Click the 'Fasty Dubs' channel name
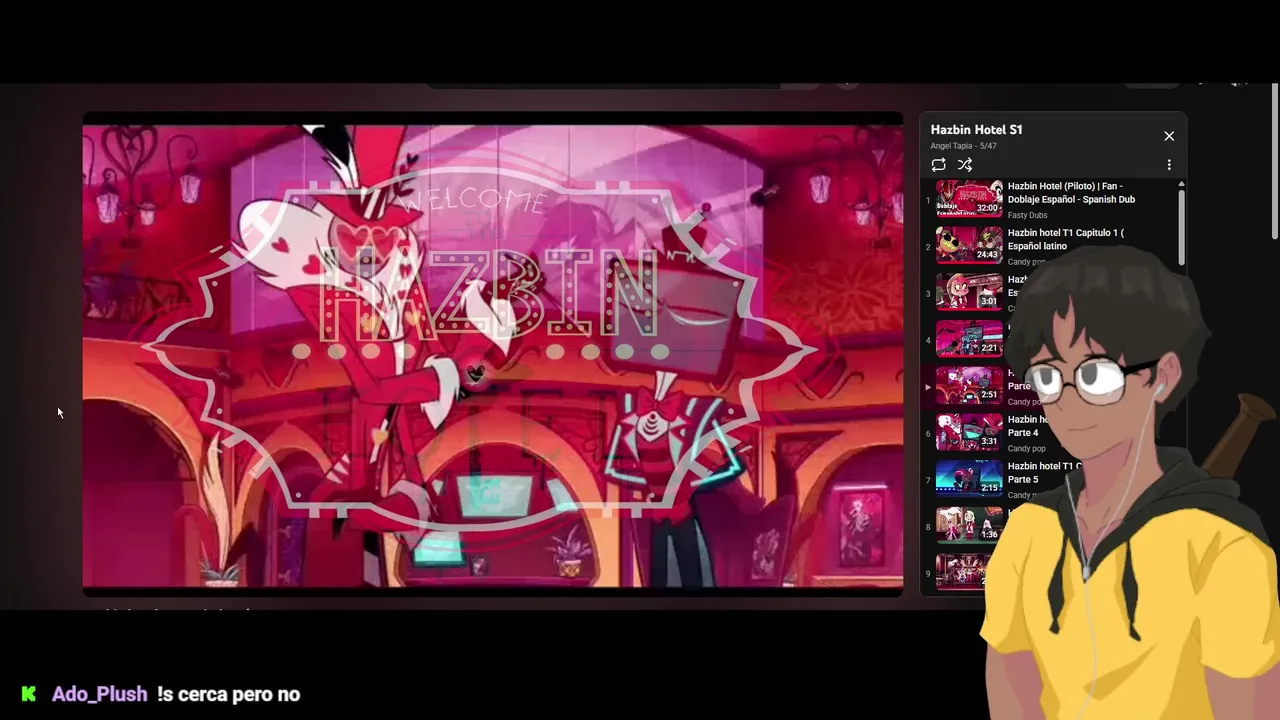 click(x=1027, y=215)
